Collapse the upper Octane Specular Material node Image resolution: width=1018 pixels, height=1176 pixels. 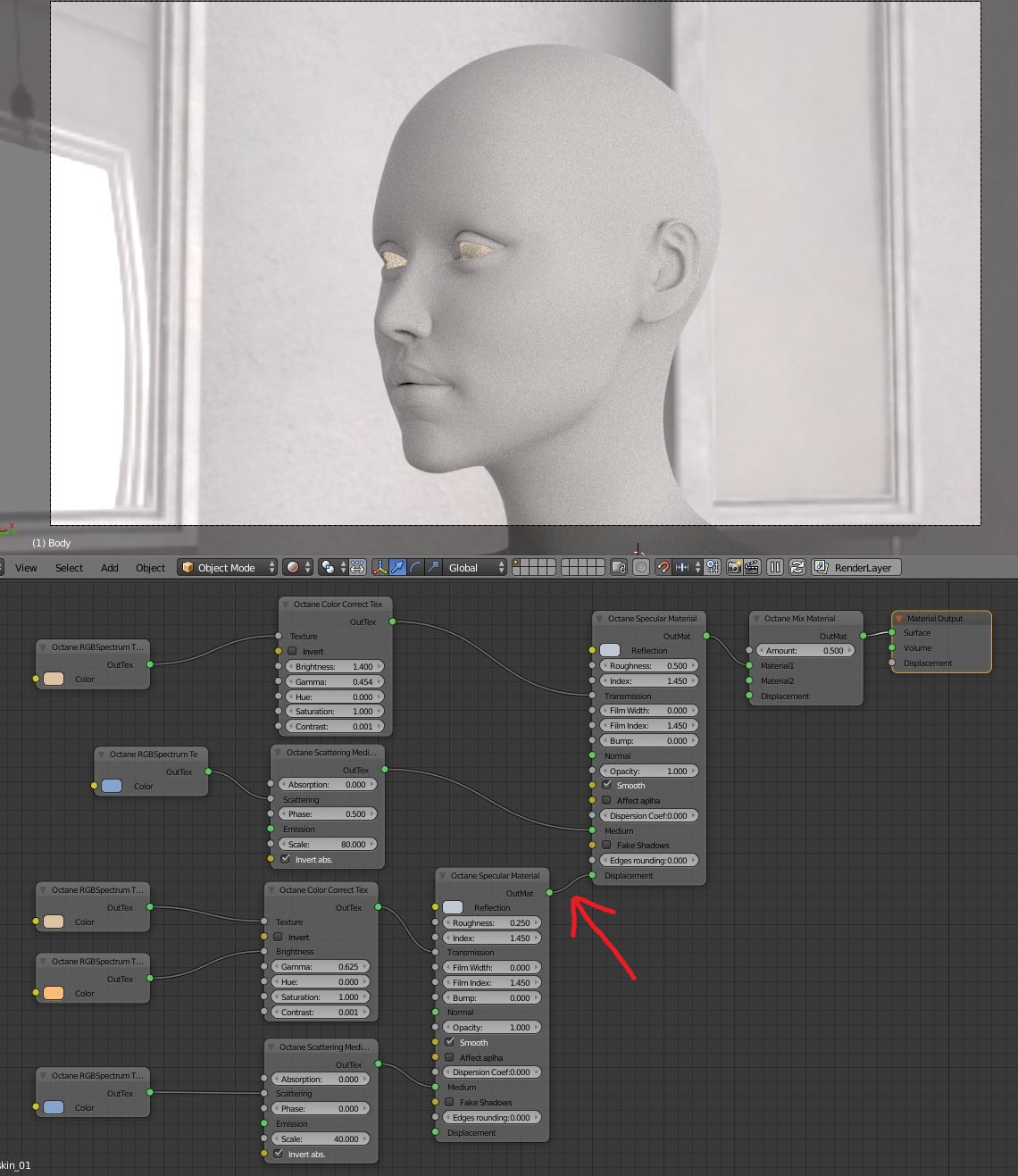(600, 618)
